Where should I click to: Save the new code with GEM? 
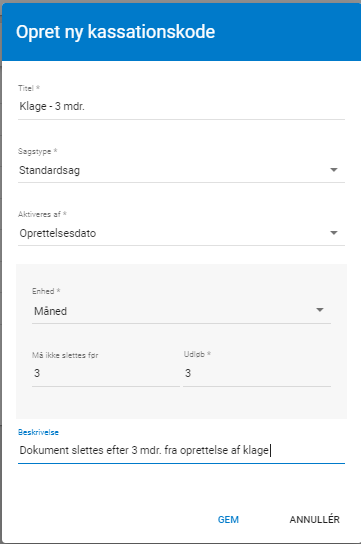coord(228,519)
